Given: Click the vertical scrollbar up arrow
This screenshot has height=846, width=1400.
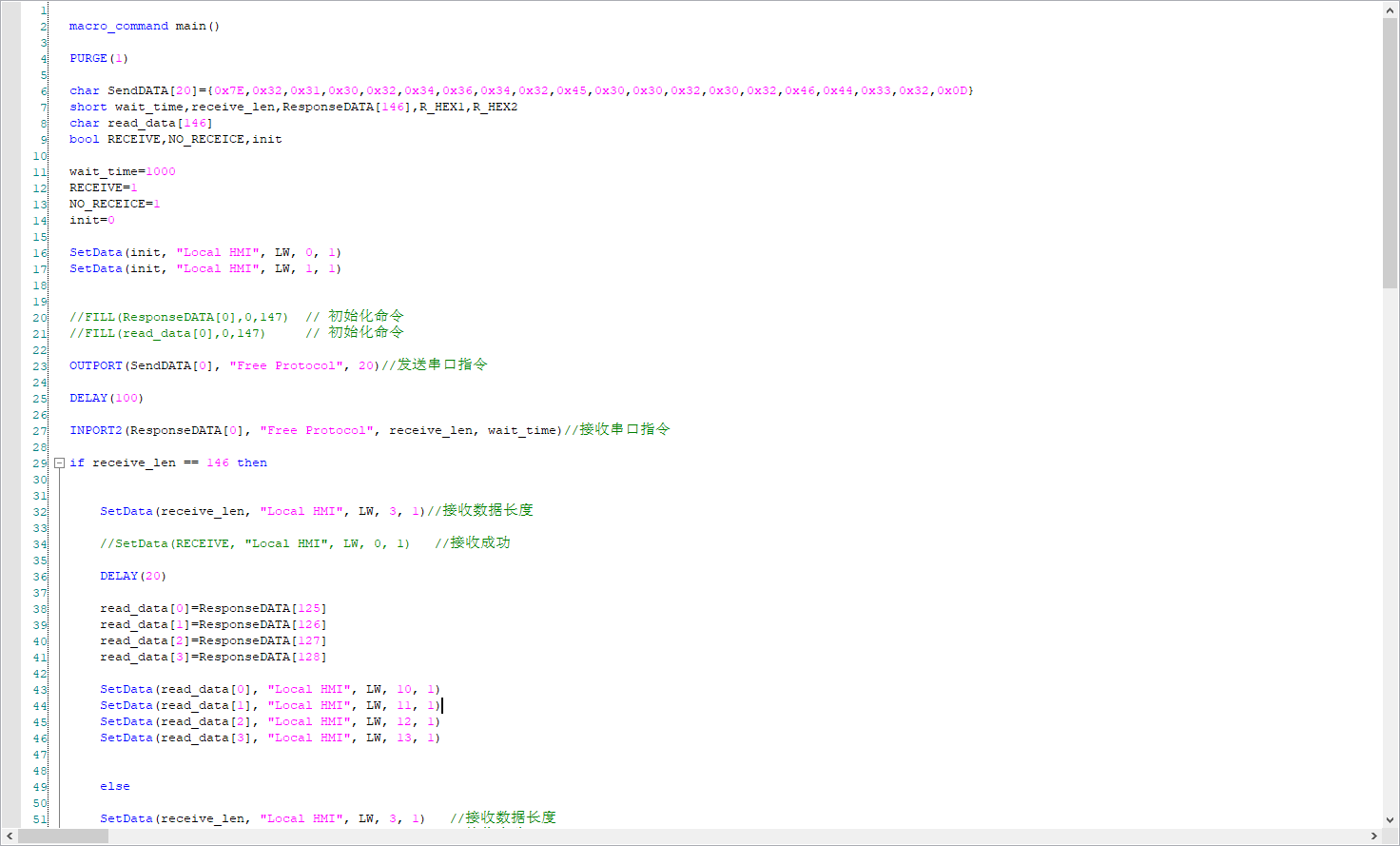Looking at the screenshot, I should coord(1390,10).
